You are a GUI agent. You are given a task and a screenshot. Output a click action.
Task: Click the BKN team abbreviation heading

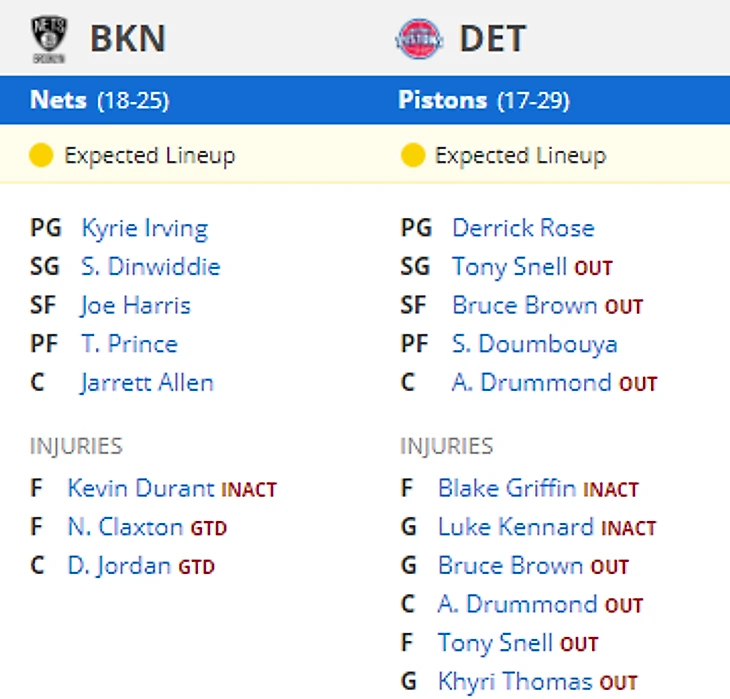click(x=128, y=39)
